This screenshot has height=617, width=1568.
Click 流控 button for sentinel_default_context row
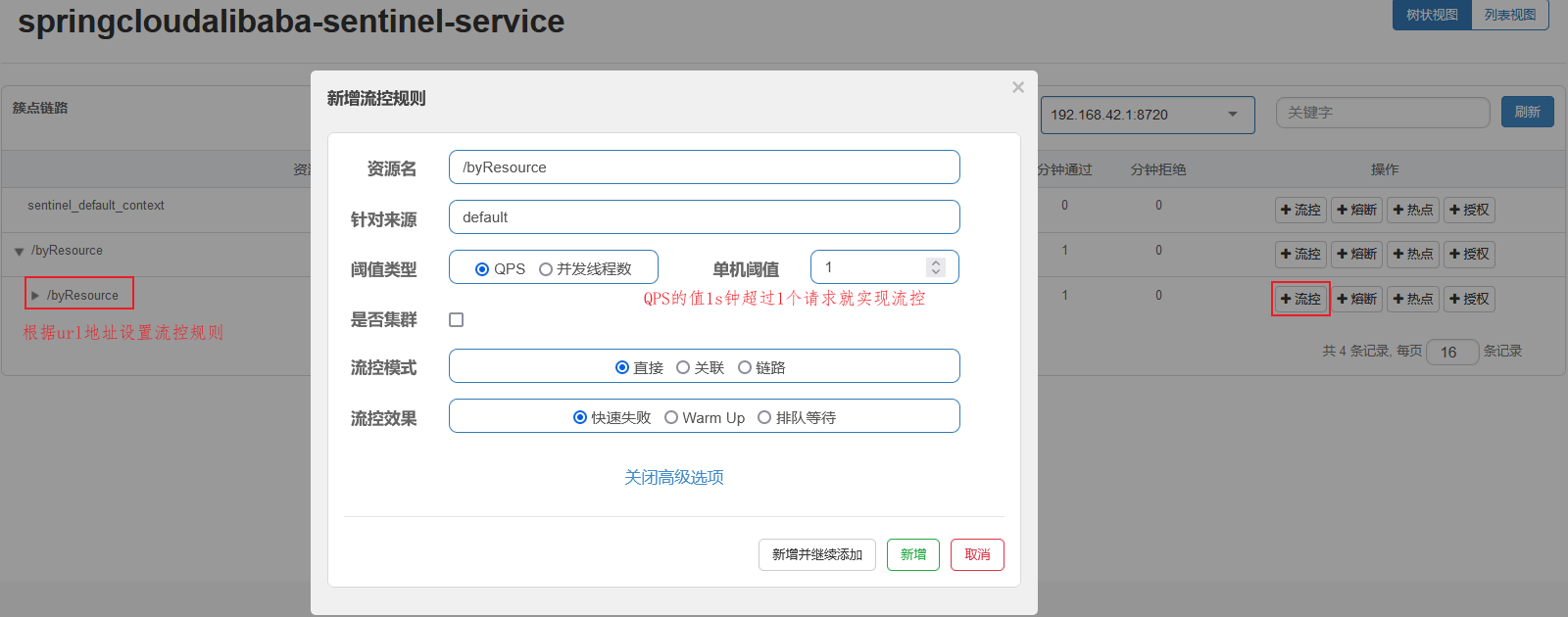coord(1300,210)
